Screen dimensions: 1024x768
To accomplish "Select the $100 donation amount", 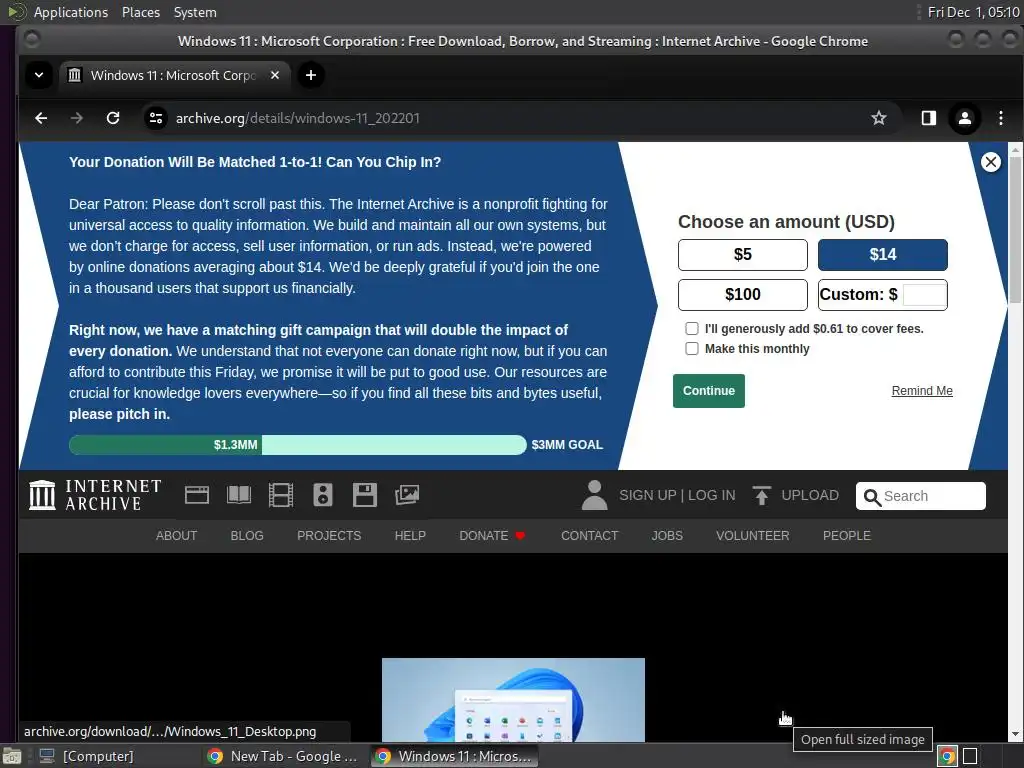I will pos(743,295).
